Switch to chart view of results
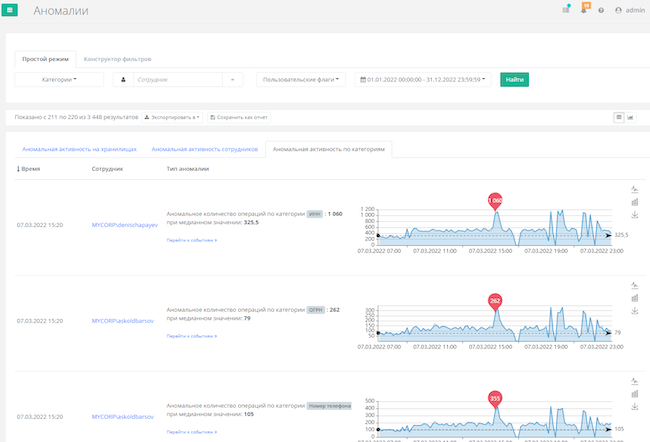Screen dimensions: 650x442 631,117
